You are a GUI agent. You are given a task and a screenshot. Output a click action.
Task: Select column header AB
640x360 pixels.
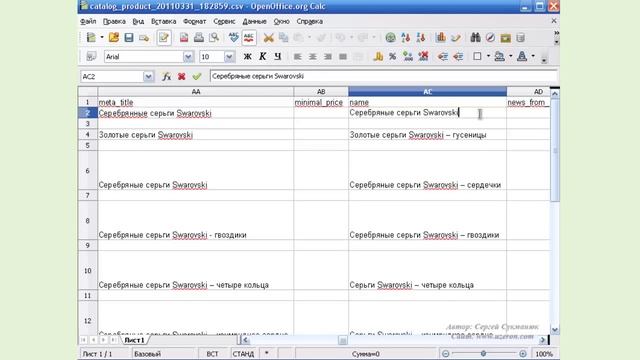coord(321,92)
